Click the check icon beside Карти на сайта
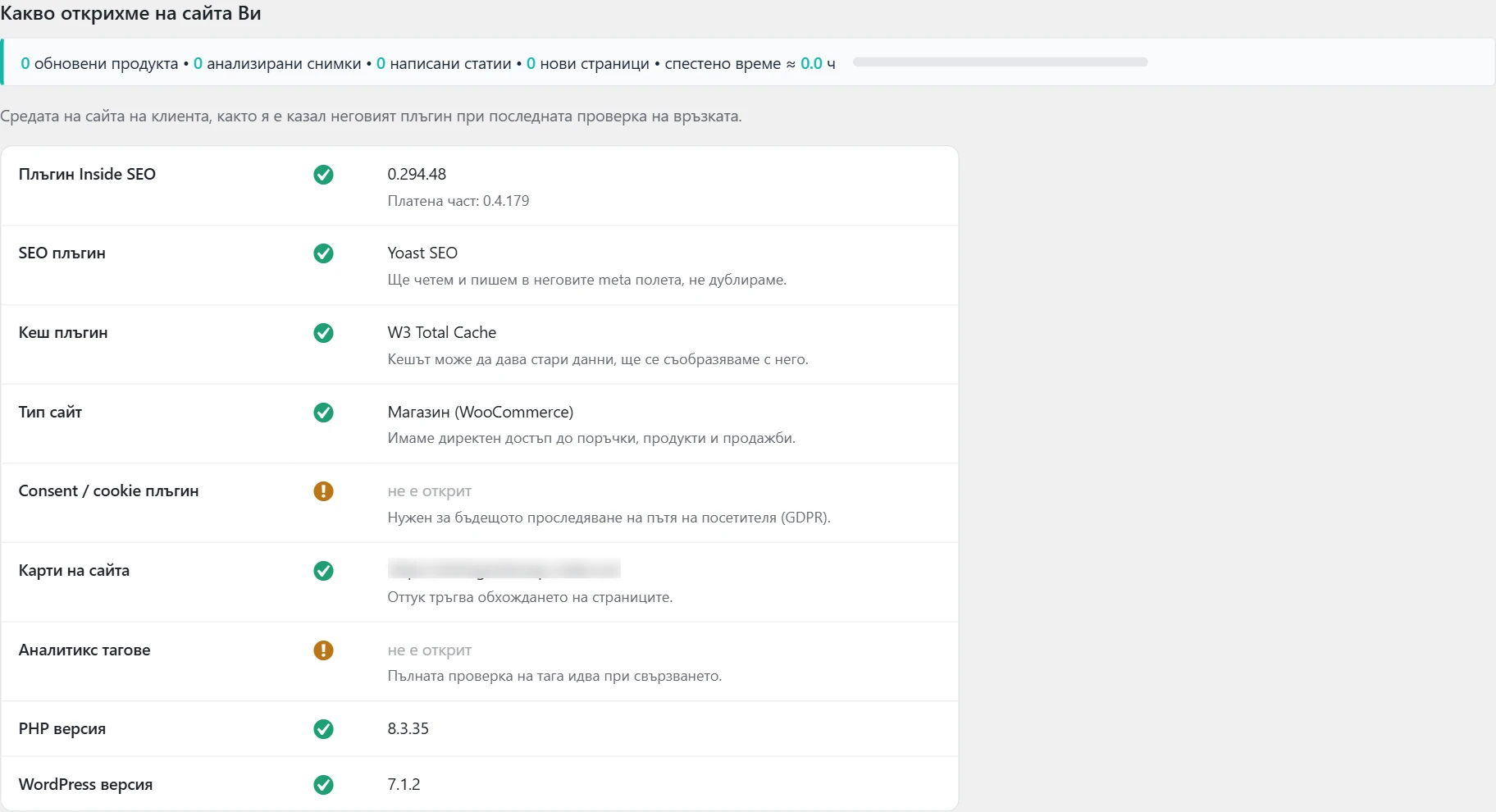The width and height of the screenshot is (1496, 812). (323, 571)
